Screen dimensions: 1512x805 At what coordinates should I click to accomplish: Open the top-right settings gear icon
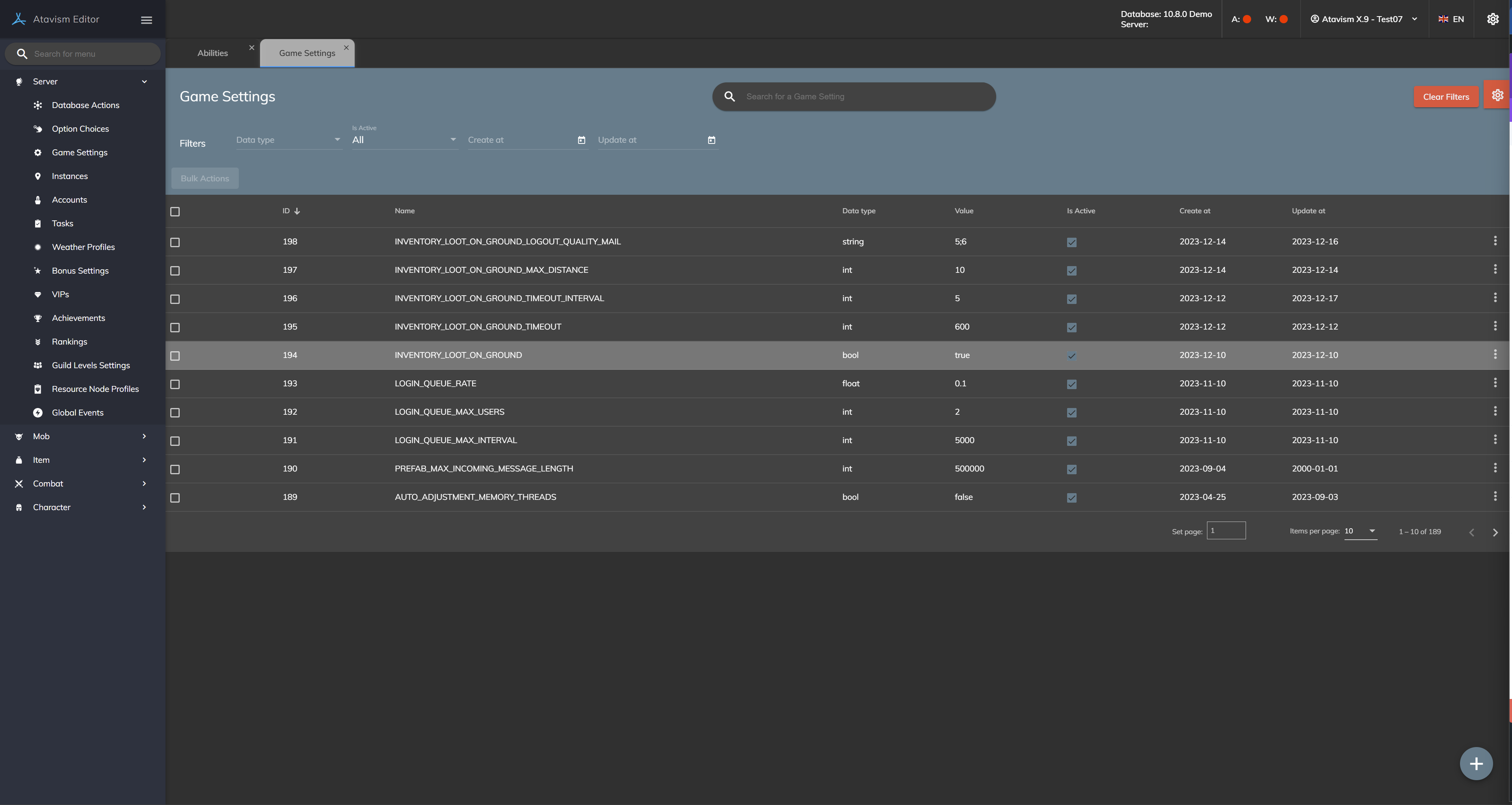(1493, 19)
